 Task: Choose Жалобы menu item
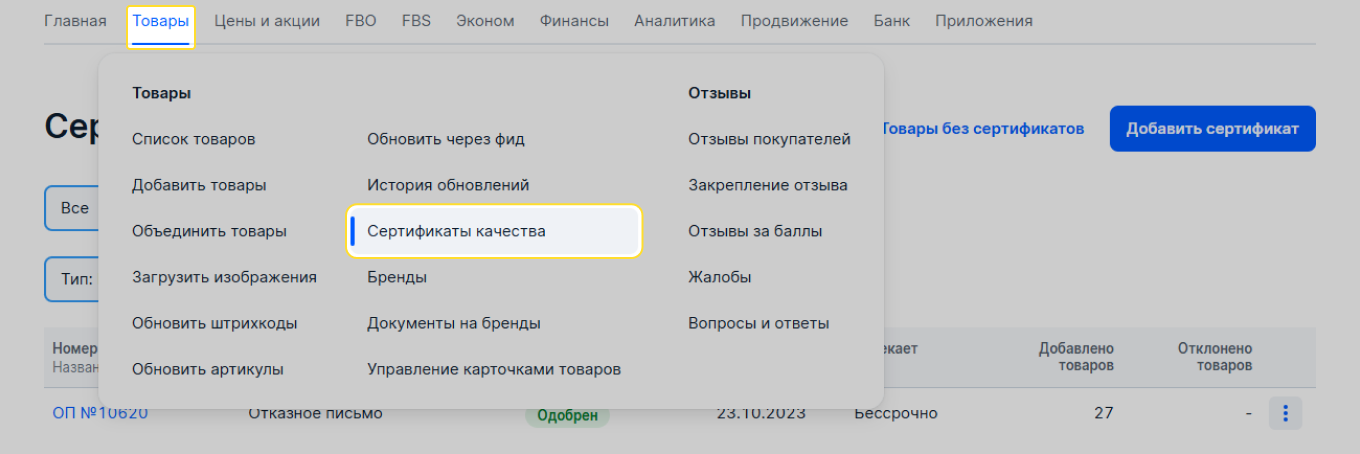tap(720, 277)
